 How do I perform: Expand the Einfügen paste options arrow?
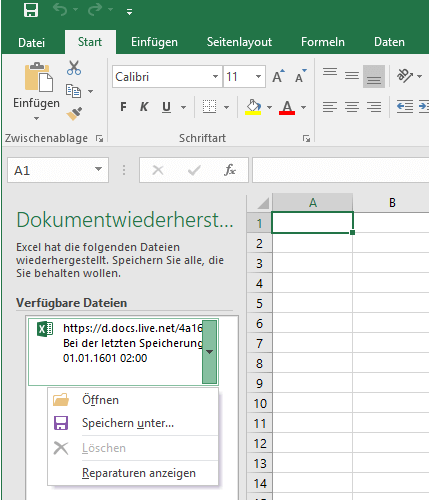(36, 118)
